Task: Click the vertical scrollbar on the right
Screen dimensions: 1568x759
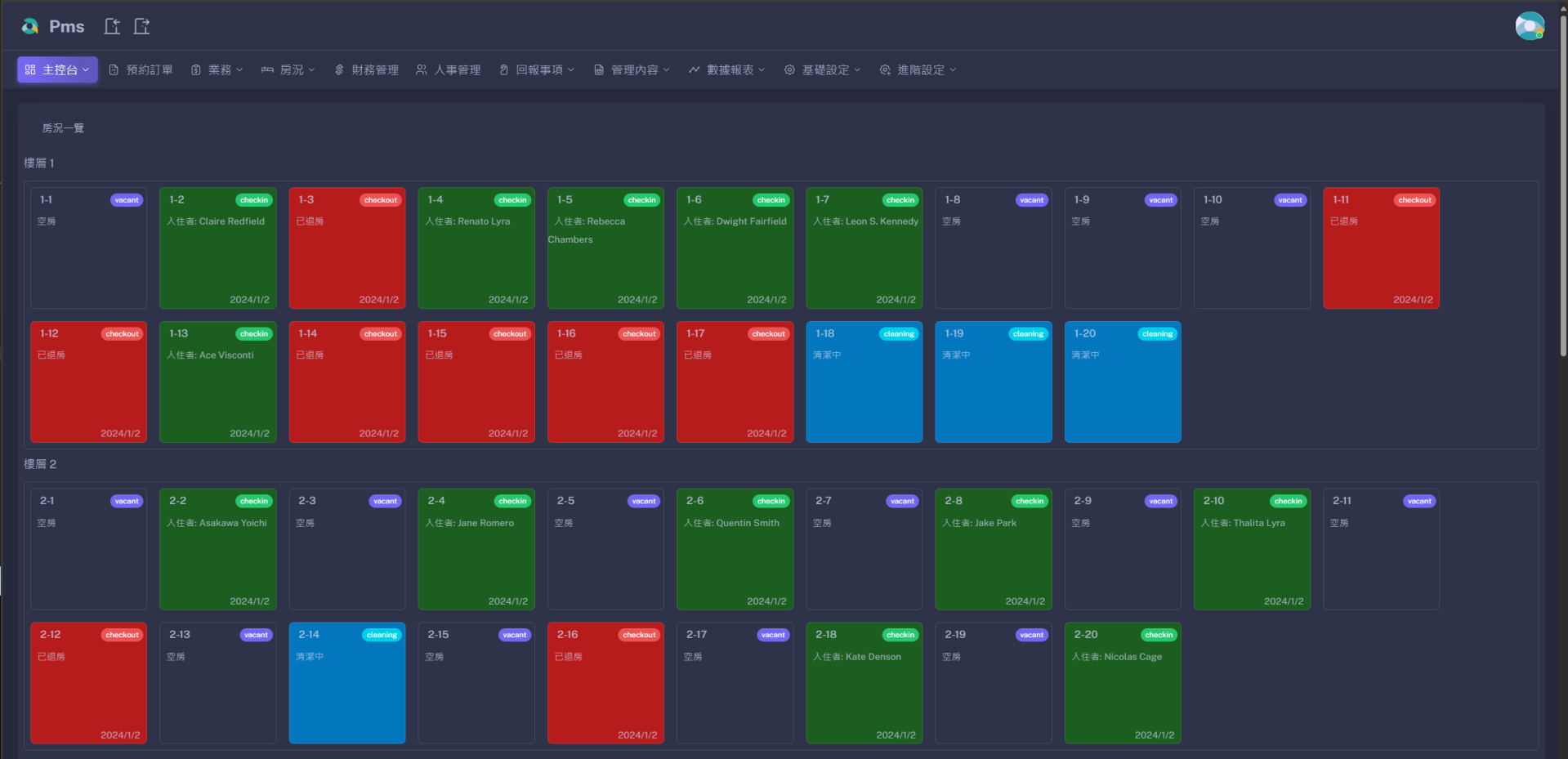Action: [x=1563, y=188]
